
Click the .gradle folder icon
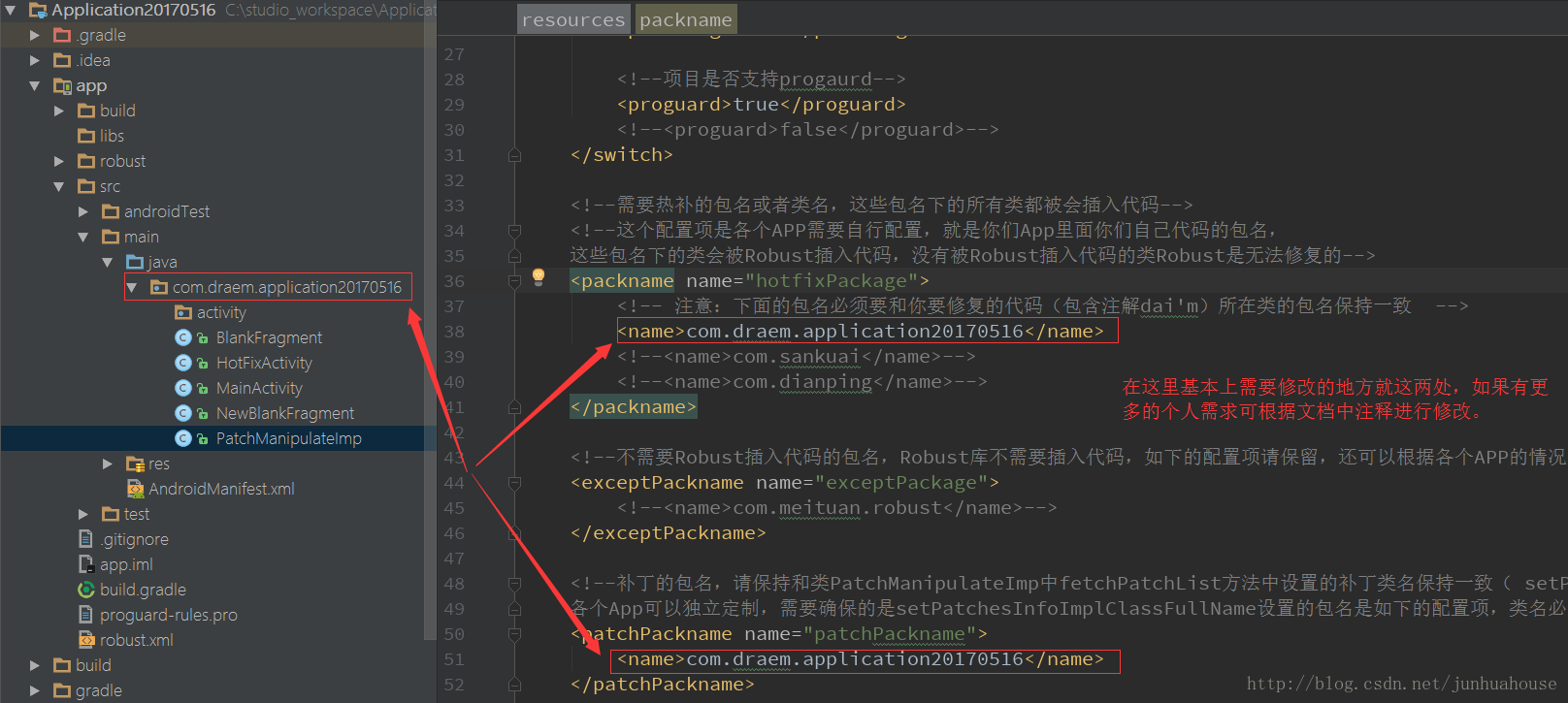pyautogui.click(x=62, y=35)
